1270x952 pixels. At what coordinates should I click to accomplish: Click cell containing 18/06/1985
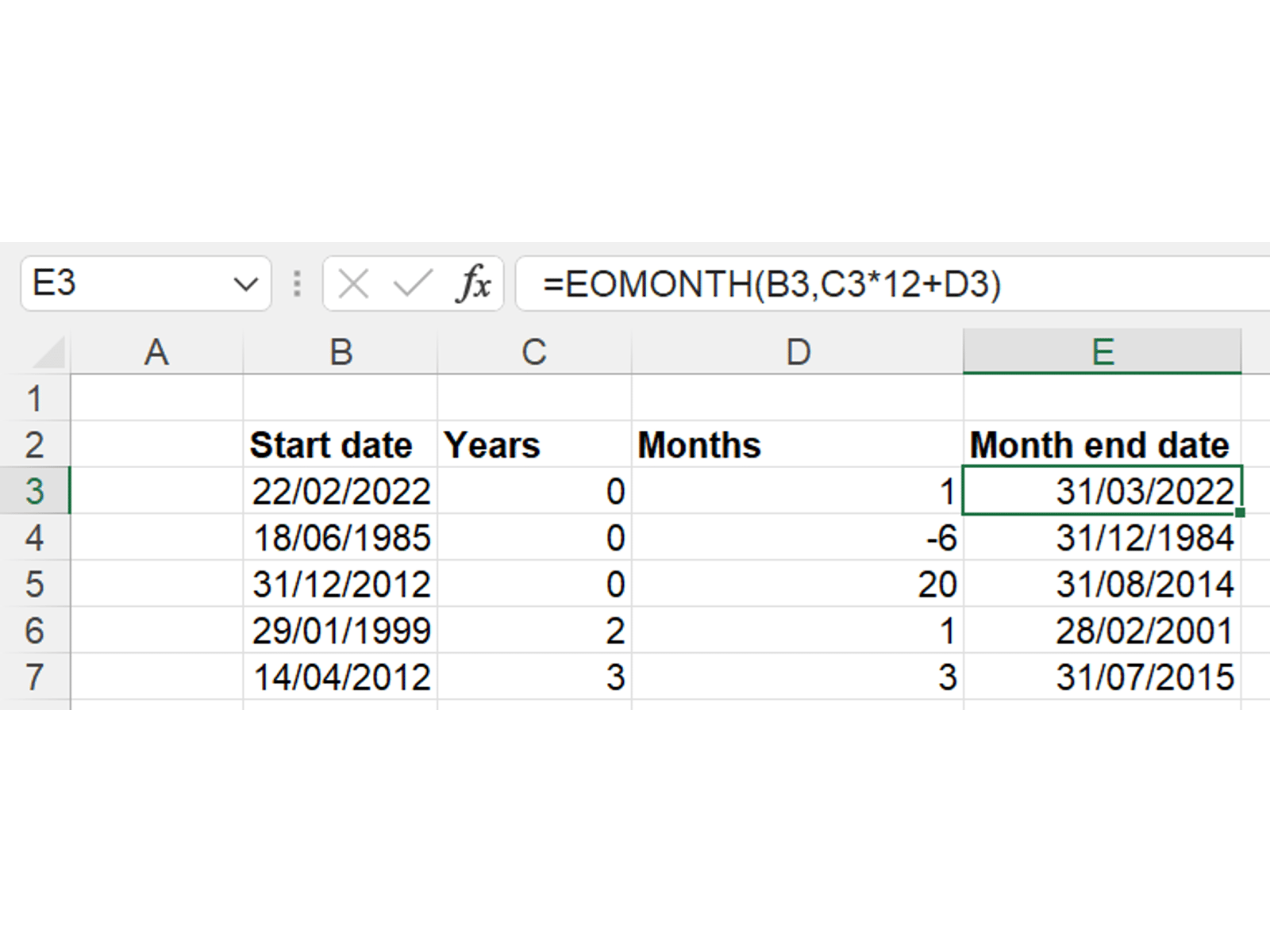tap(341, 539)
